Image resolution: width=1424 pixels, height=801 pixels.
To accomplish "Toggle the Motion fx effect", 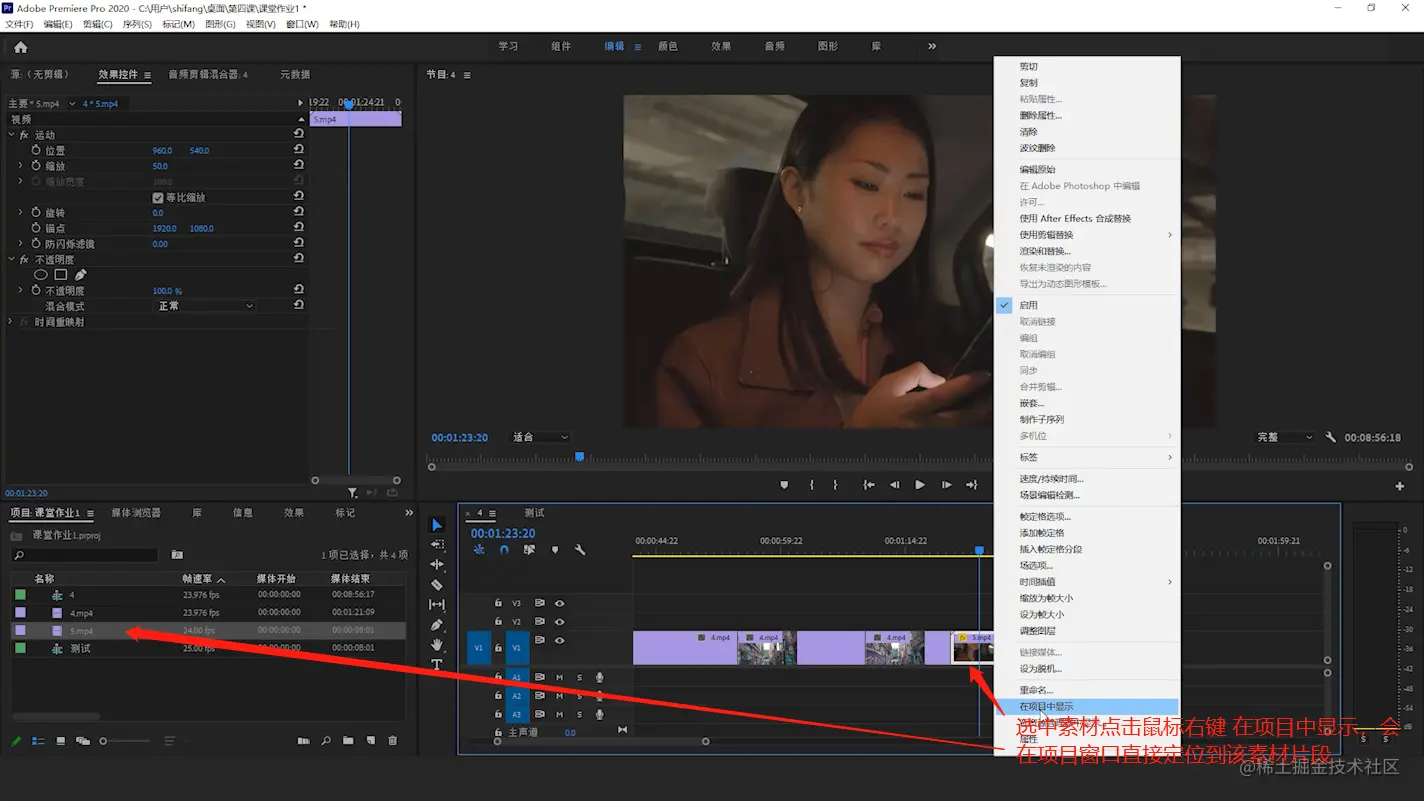I will click(24, 135).
